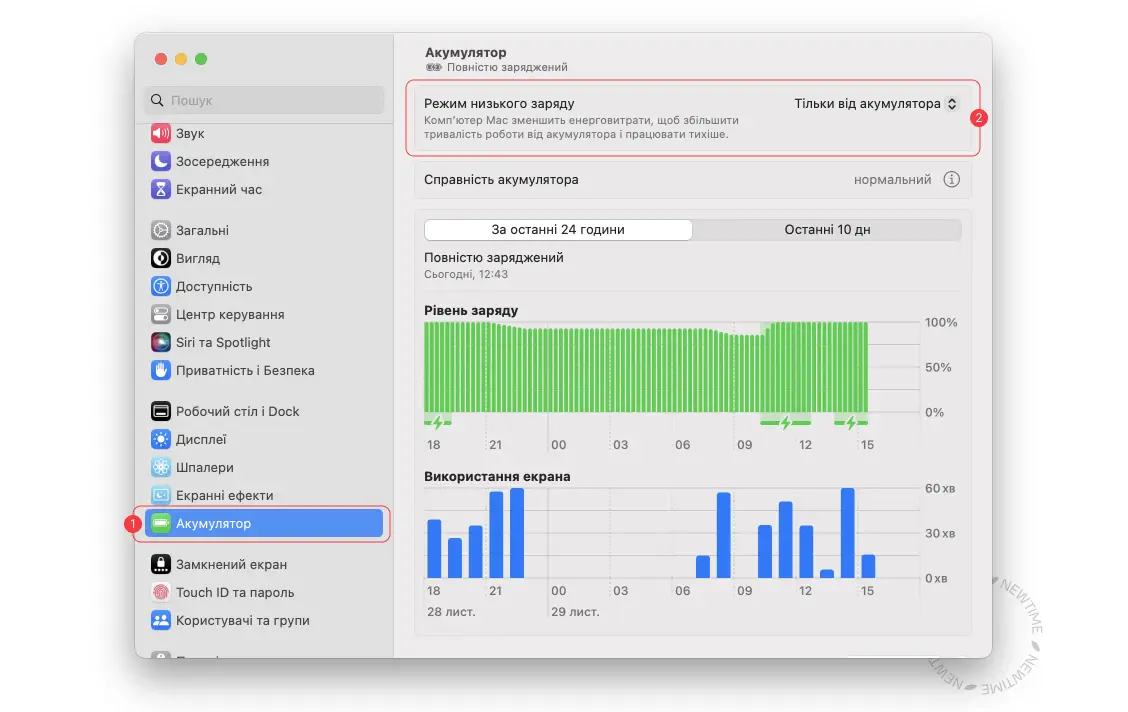1128x712 pixels.
Task: Open the Екранний час sidebar item
Action: click(x=264, y=189)
